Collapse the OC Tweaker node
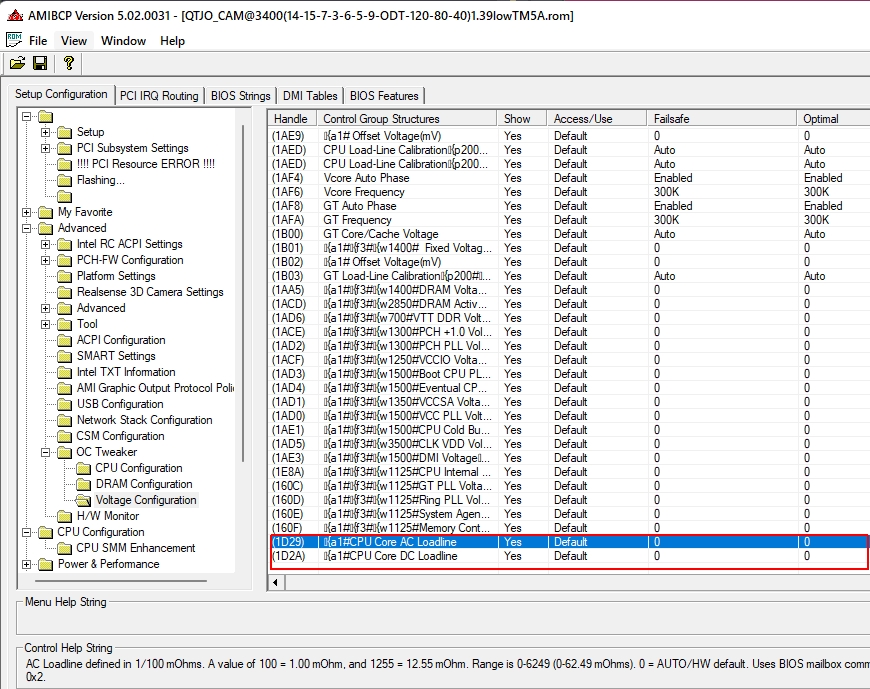 (45, 453)
